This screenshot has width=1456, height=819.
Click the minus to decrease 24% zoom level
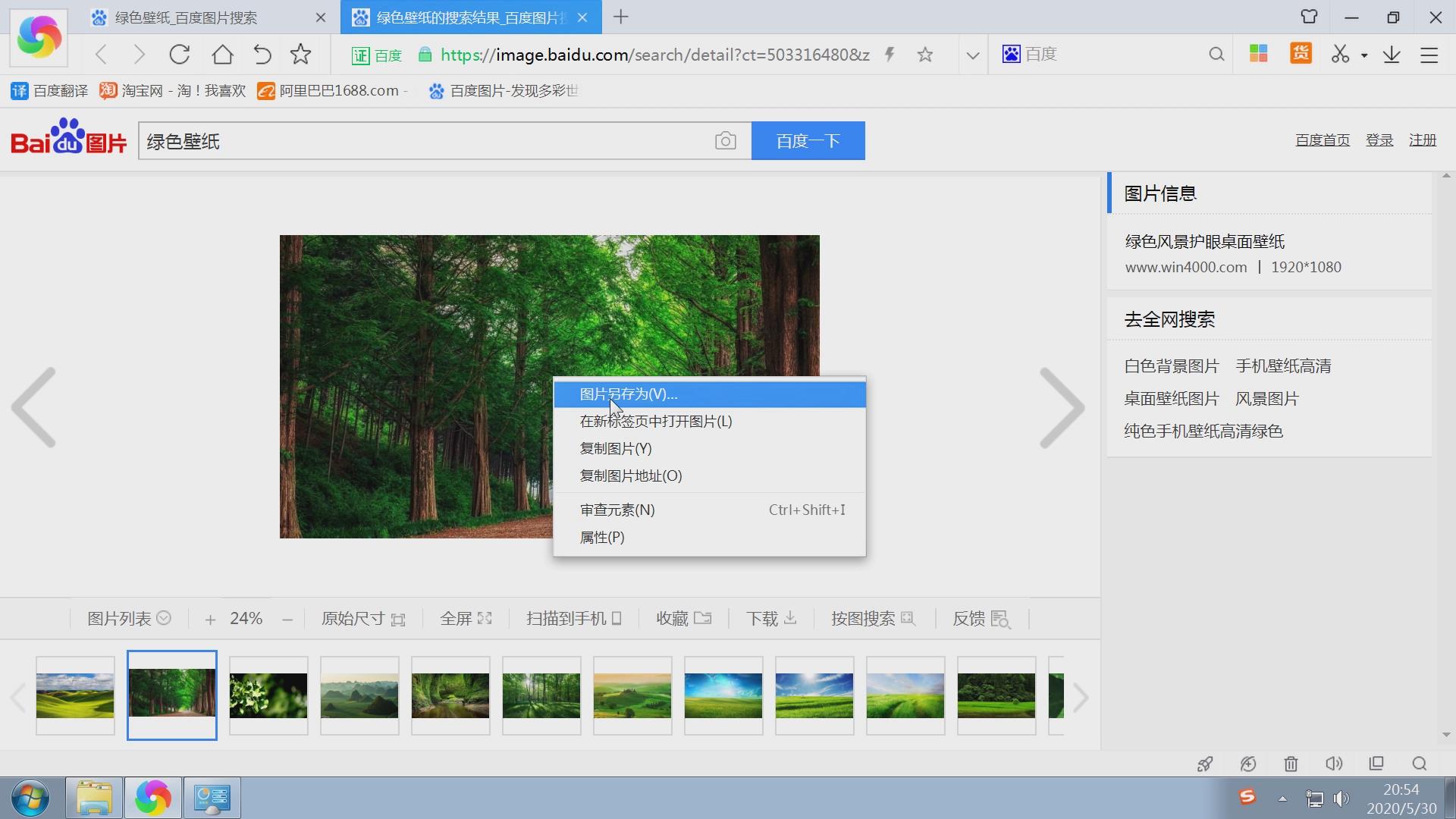coord(287,619)
